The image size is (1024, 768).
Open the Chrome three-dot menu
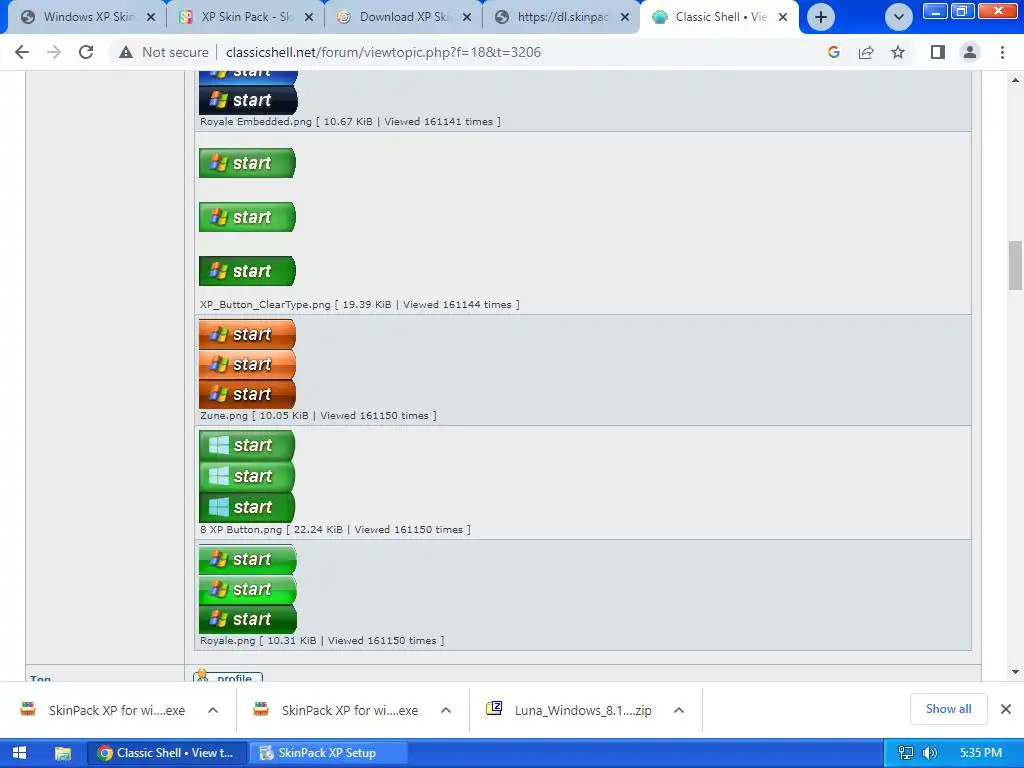pyautogui.click(x=1002, y=52)
